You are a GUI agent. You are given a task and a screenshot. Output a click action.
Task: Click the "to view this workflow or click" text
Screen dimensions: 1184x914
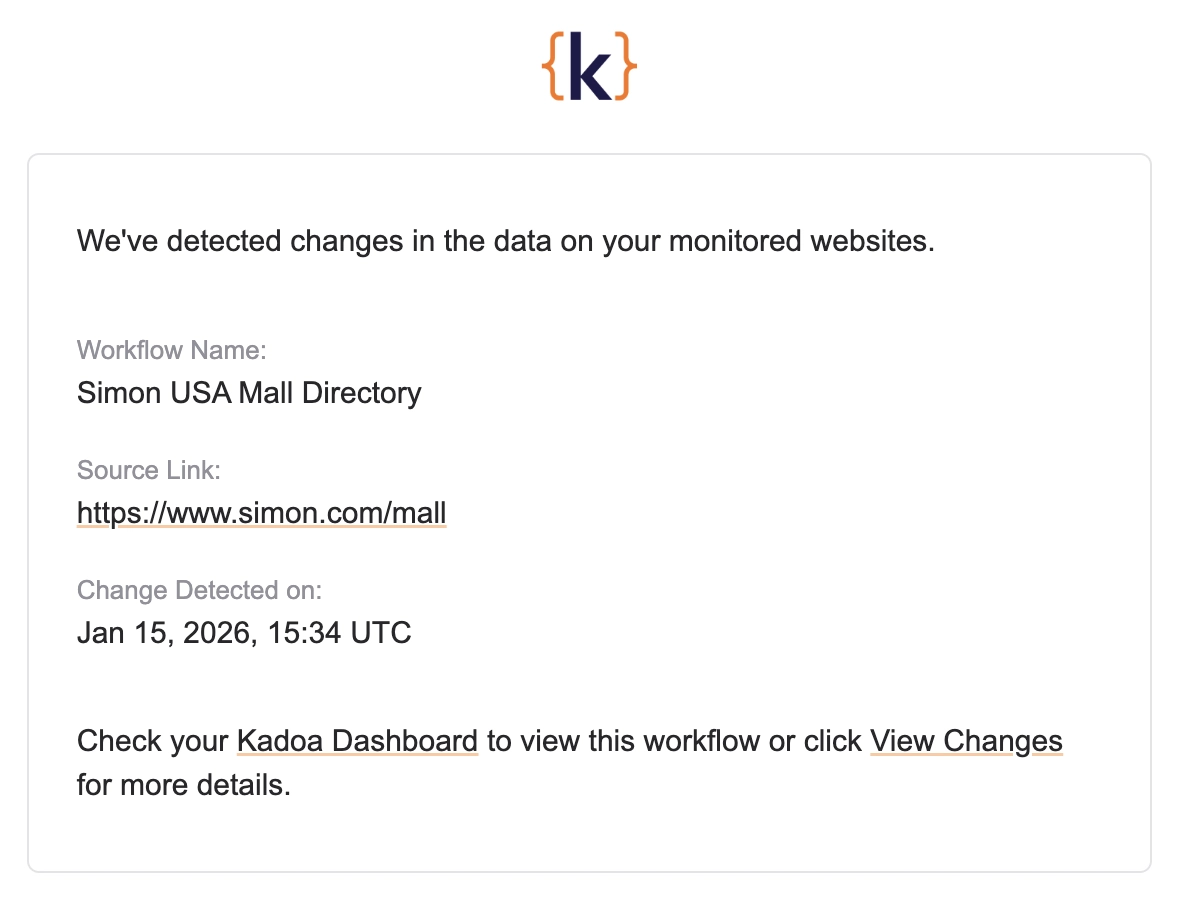click(674, 741)
